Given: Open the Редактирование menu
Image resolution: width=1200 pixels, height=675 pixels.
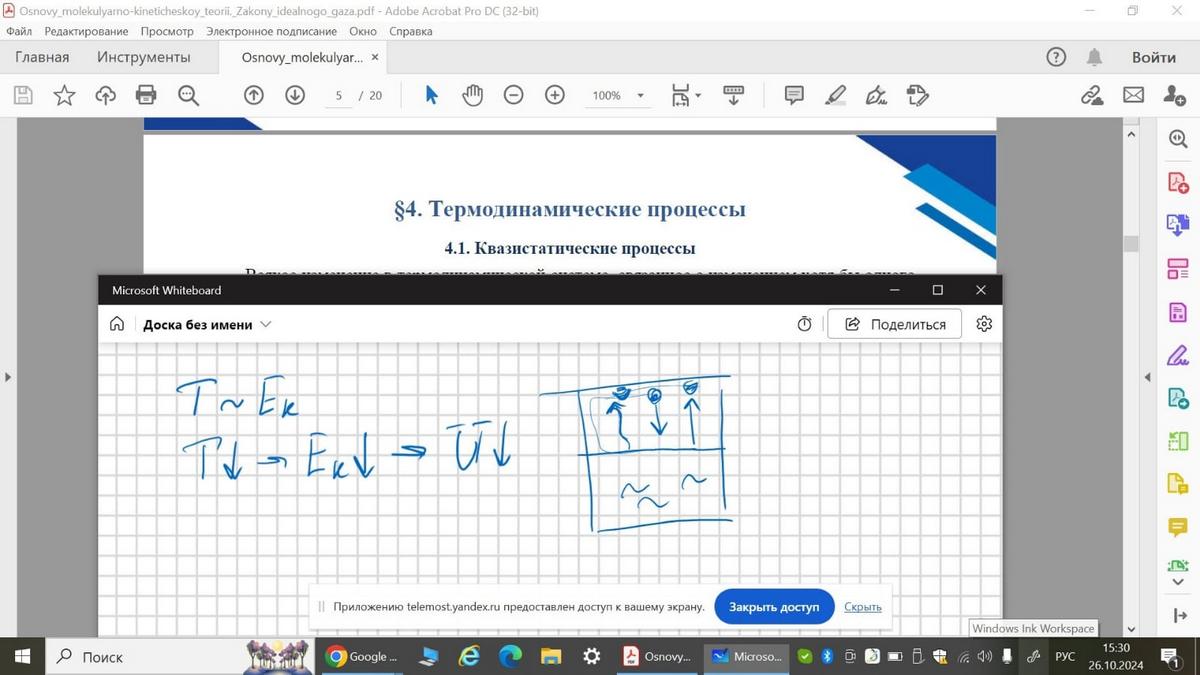Looking at the screenshot, I should (x=86, y=31).
